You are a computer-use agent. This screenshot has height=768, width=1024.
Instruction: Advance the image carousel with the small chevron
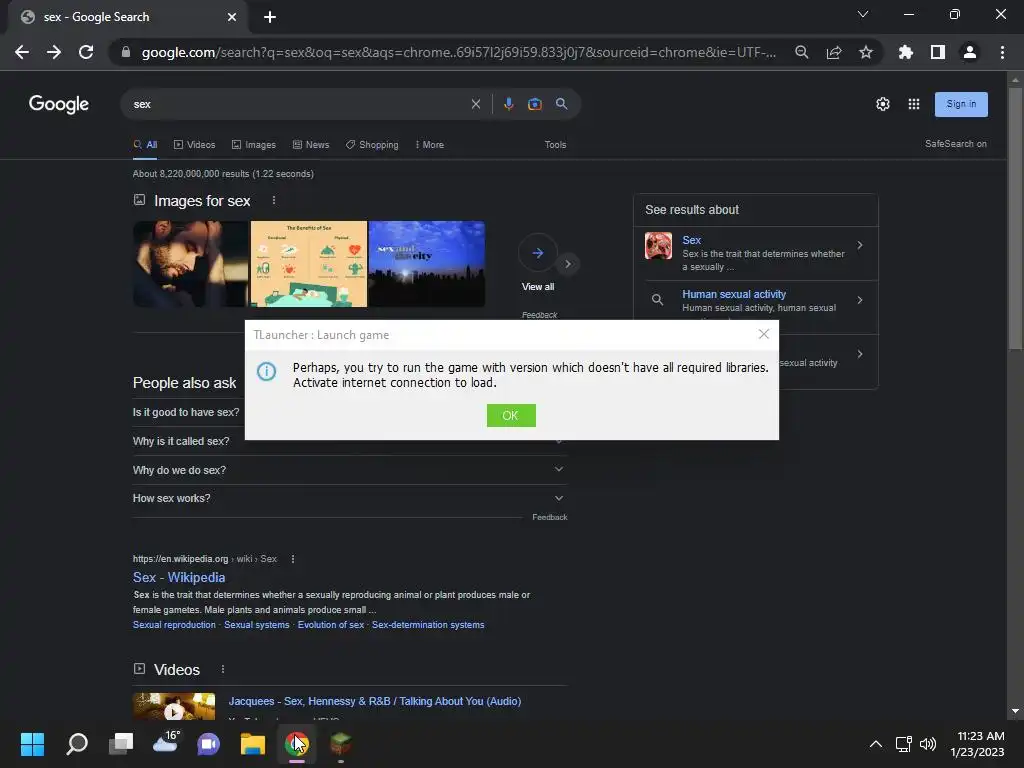[568, 264]
